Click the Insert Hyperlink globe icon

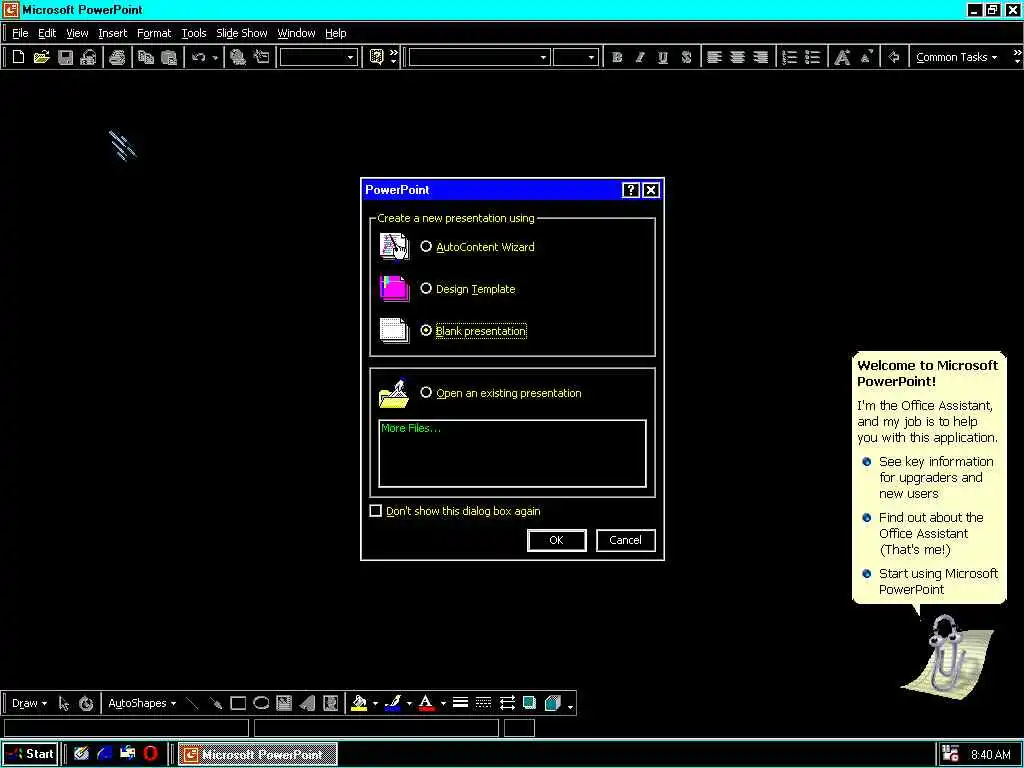[238, 57]
